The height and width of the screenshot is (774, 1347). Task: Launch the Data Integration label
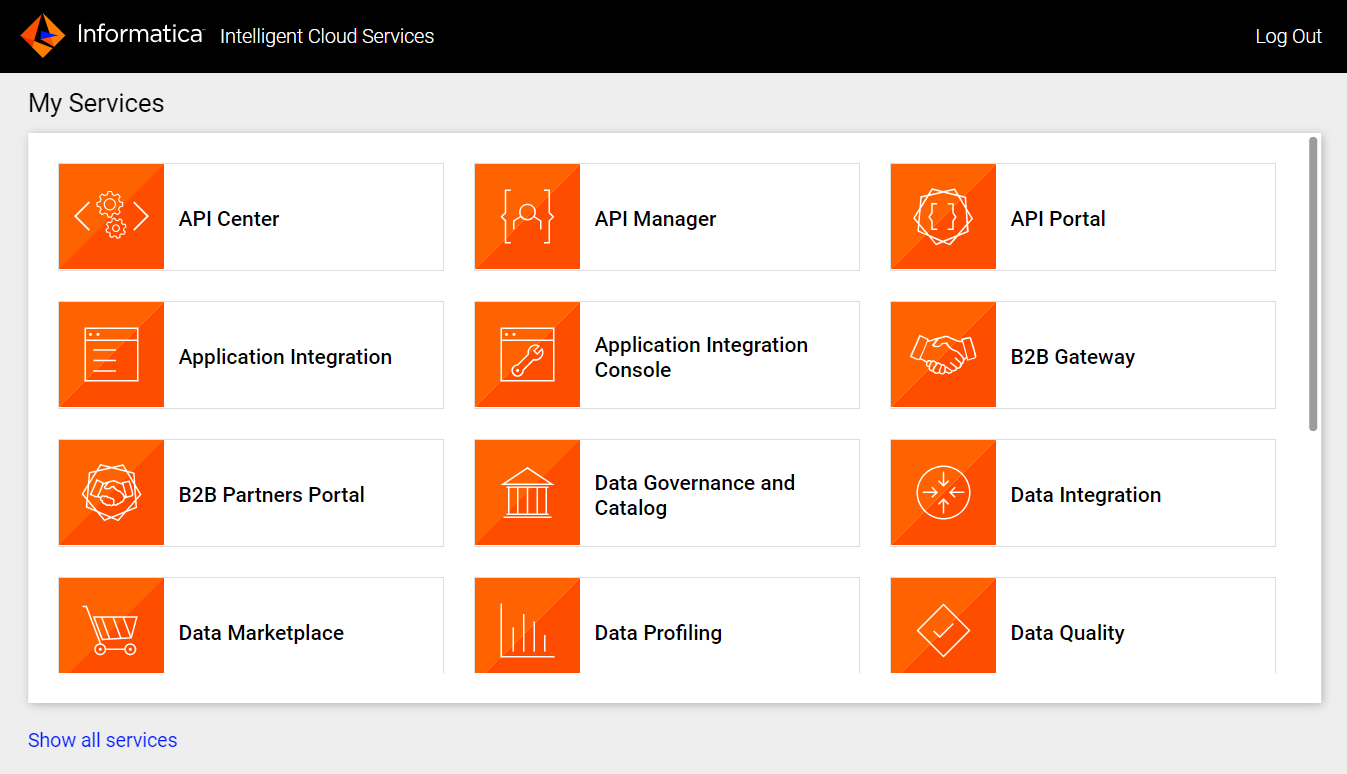pyautogui.click(x=1086, y=495)
